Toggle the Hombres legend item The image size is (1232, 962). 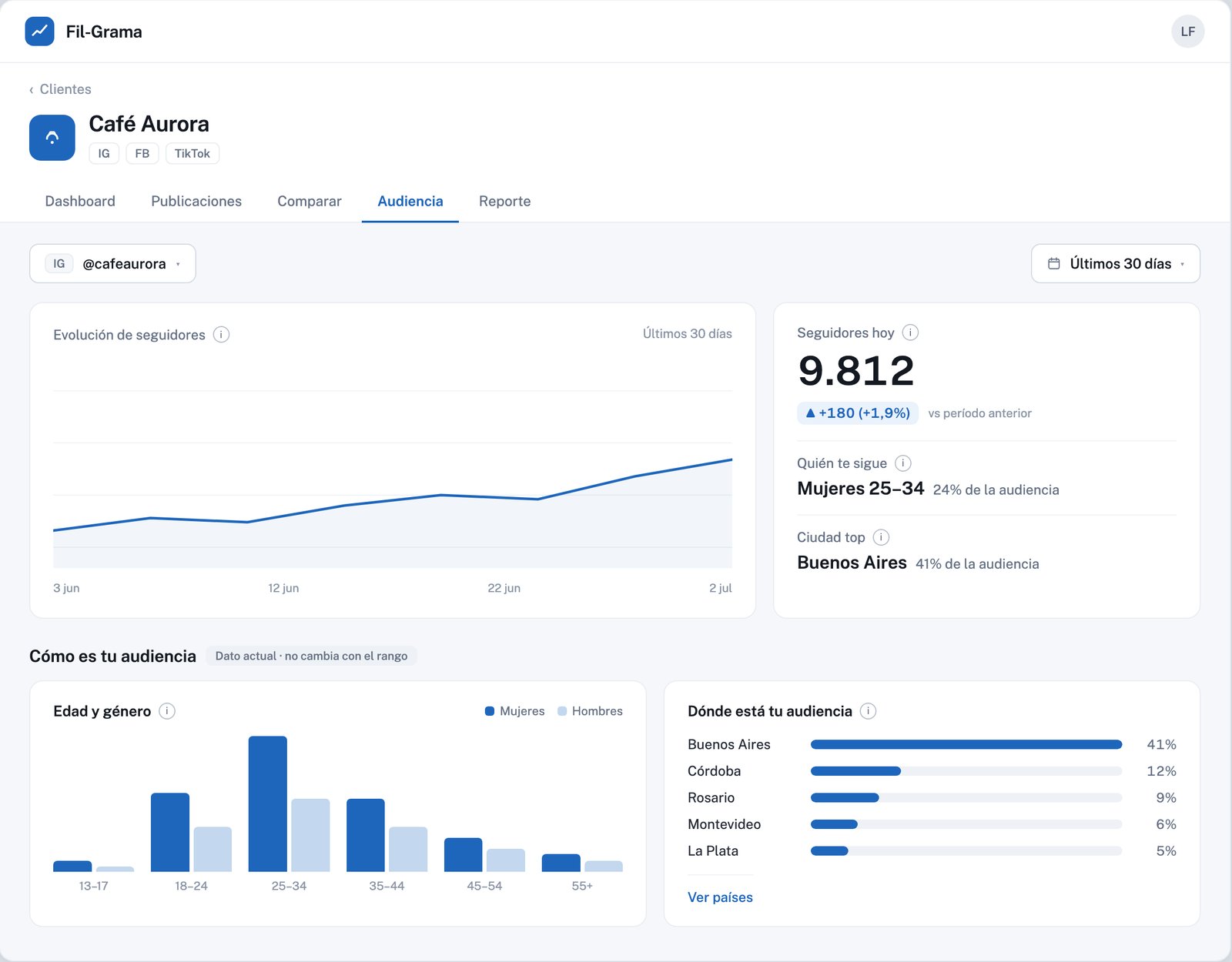(590, 711)
